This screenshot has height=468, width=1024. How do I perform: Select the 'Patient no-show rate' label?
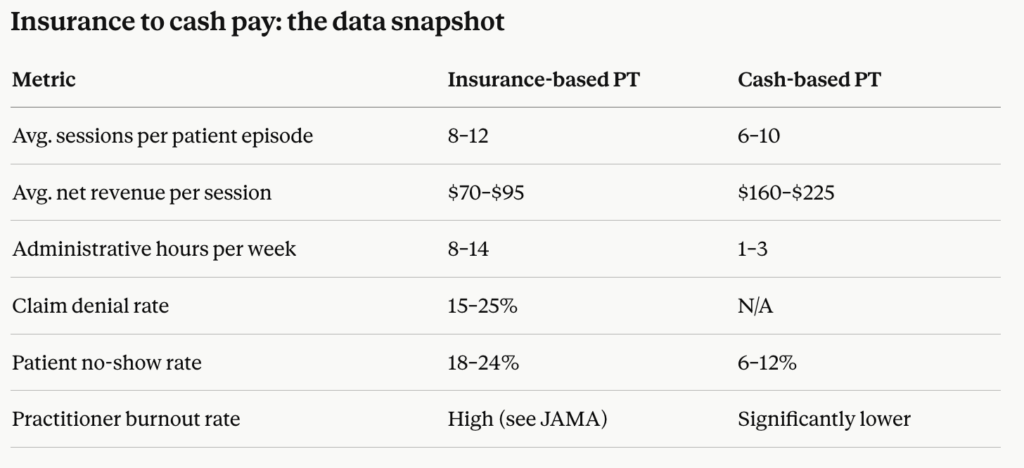106,363
